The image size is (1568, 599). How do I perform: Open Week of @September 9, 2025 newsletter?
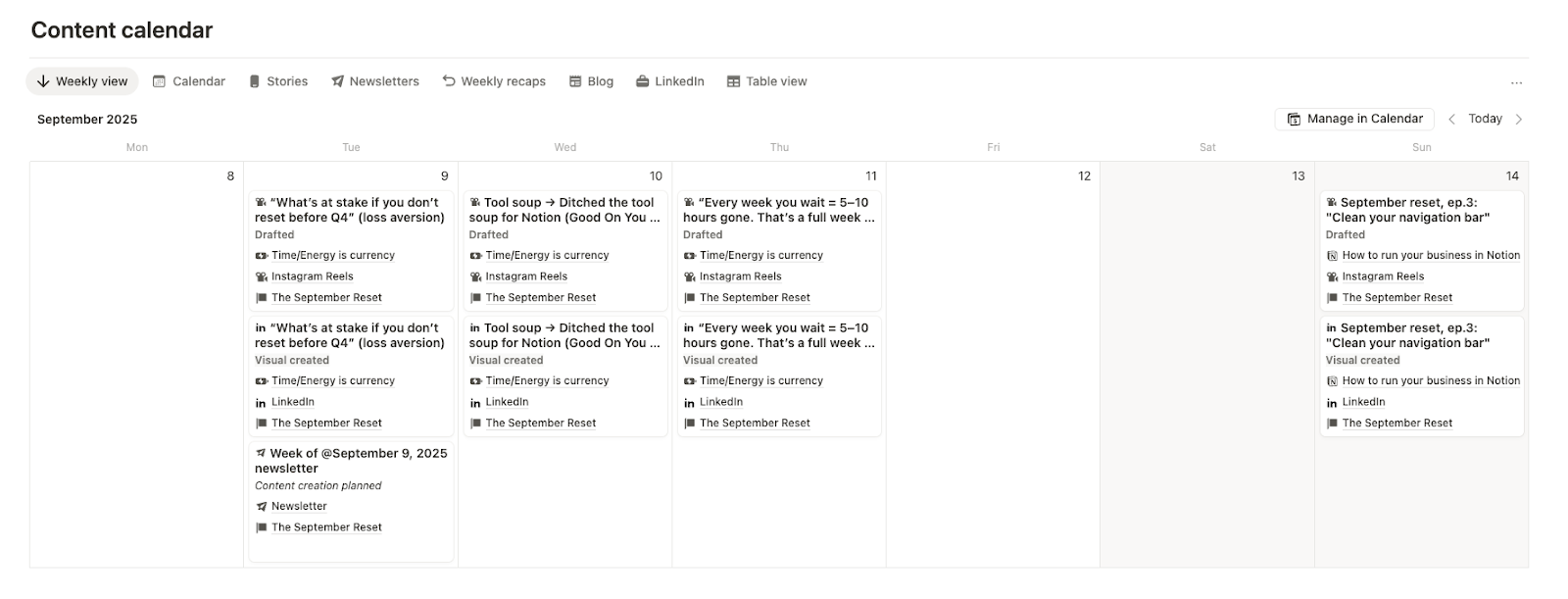351,501
